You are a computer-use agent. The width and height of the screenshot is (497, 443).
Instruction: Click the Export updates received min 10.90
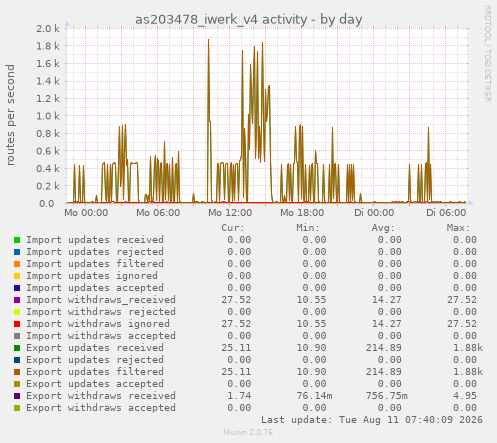pyautogui.click(x=311, y=348)
